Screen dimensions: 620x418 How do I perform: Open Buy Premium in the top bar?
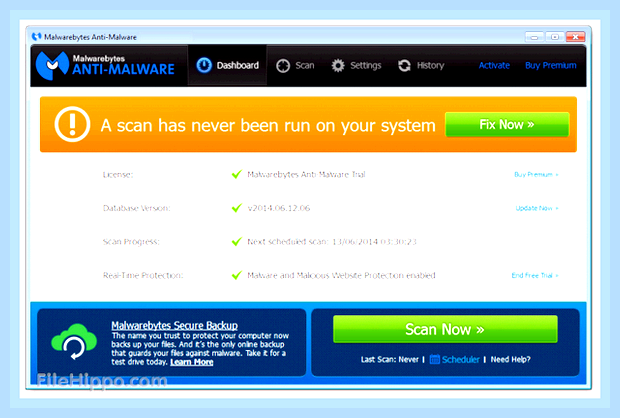click(x=550, y=66)
